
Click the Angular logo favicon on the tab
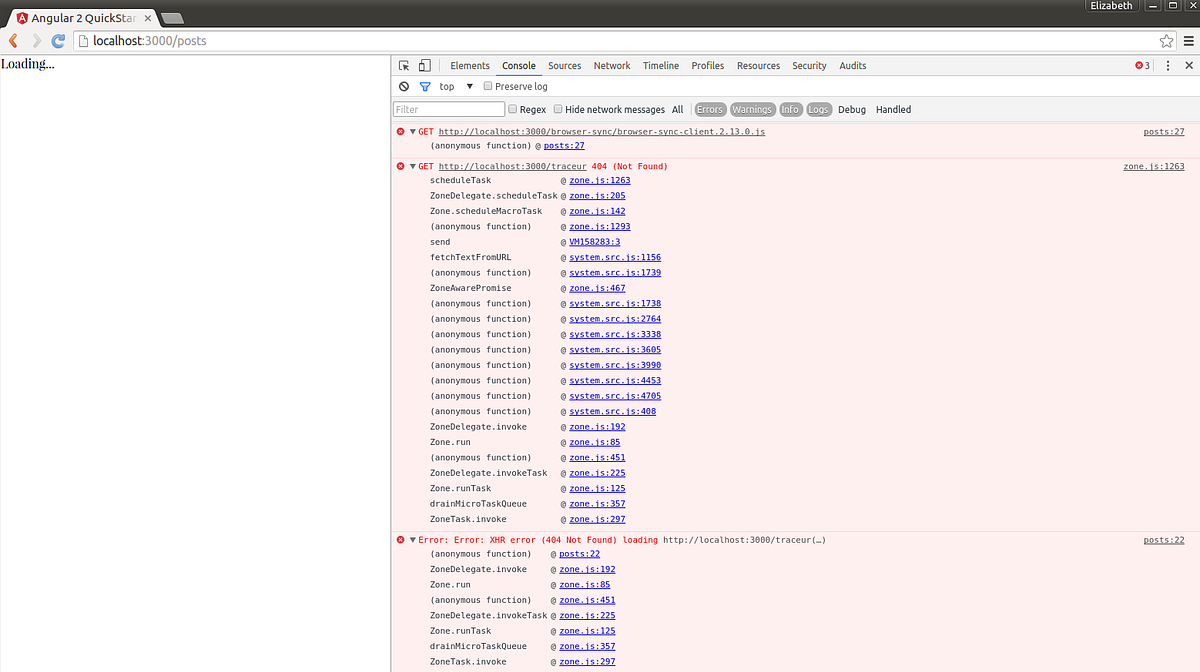coord(22,17)
